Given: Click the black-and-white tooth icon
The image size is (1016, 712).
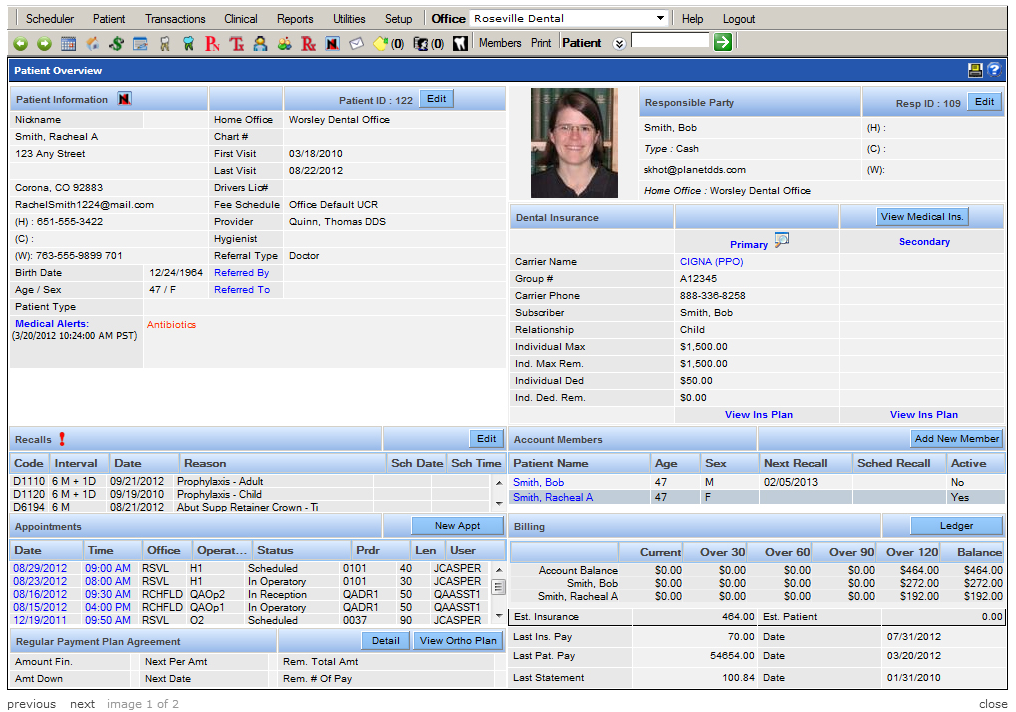Looking at the screenshot, I should pyautogui.click(x=460, y=43).
